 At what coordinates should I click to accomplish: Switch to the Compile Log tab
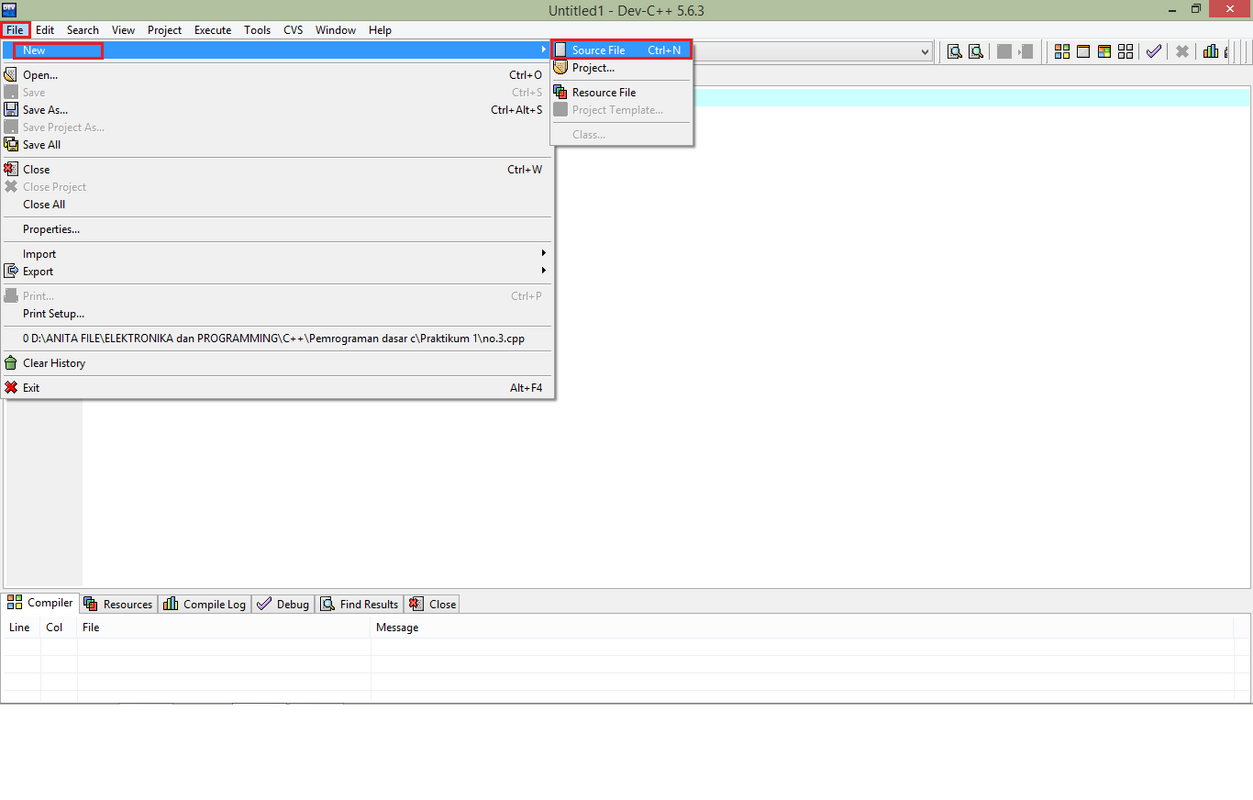[x=205, y=604]
